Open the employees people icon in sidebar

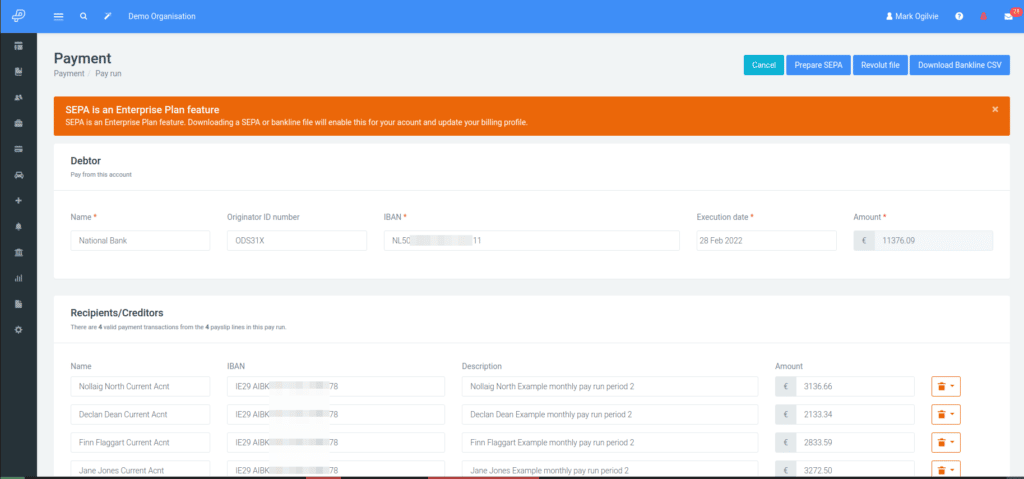coord(18,97)
